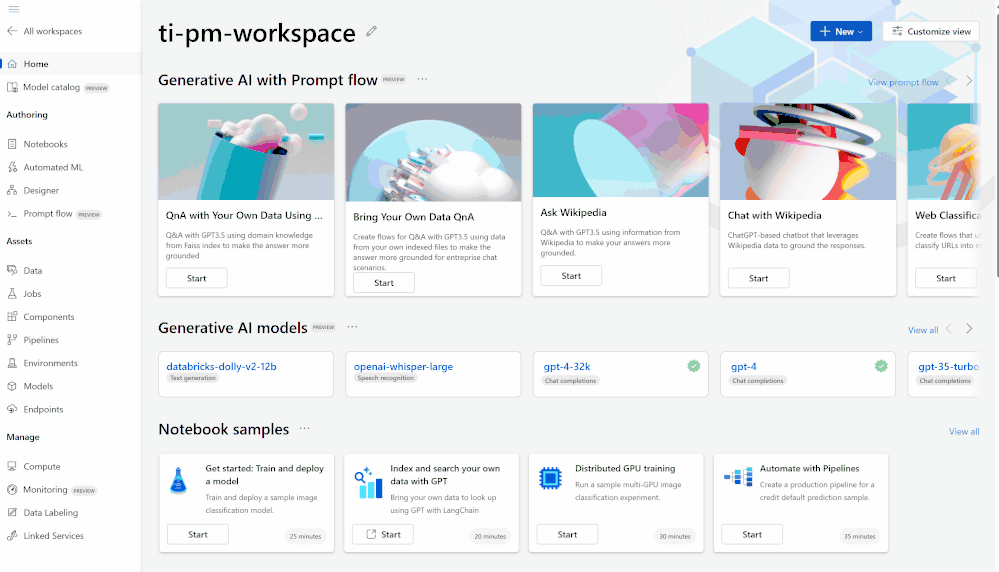Open gpt-4-32k model link

(x=566, y=366)
